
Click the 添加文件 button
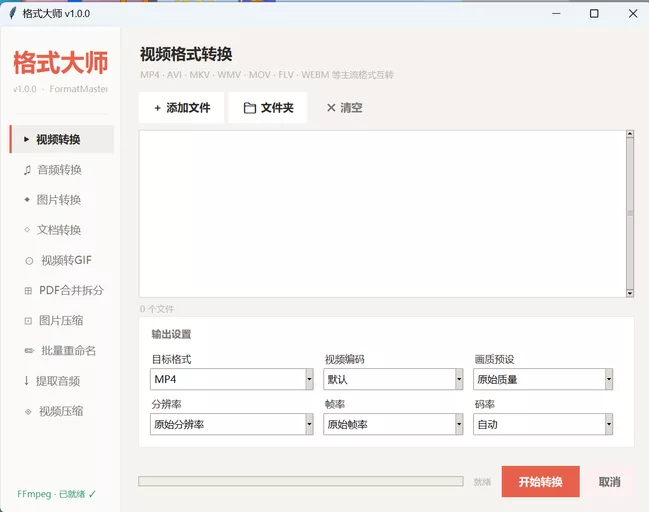click(x=181, y=108)
